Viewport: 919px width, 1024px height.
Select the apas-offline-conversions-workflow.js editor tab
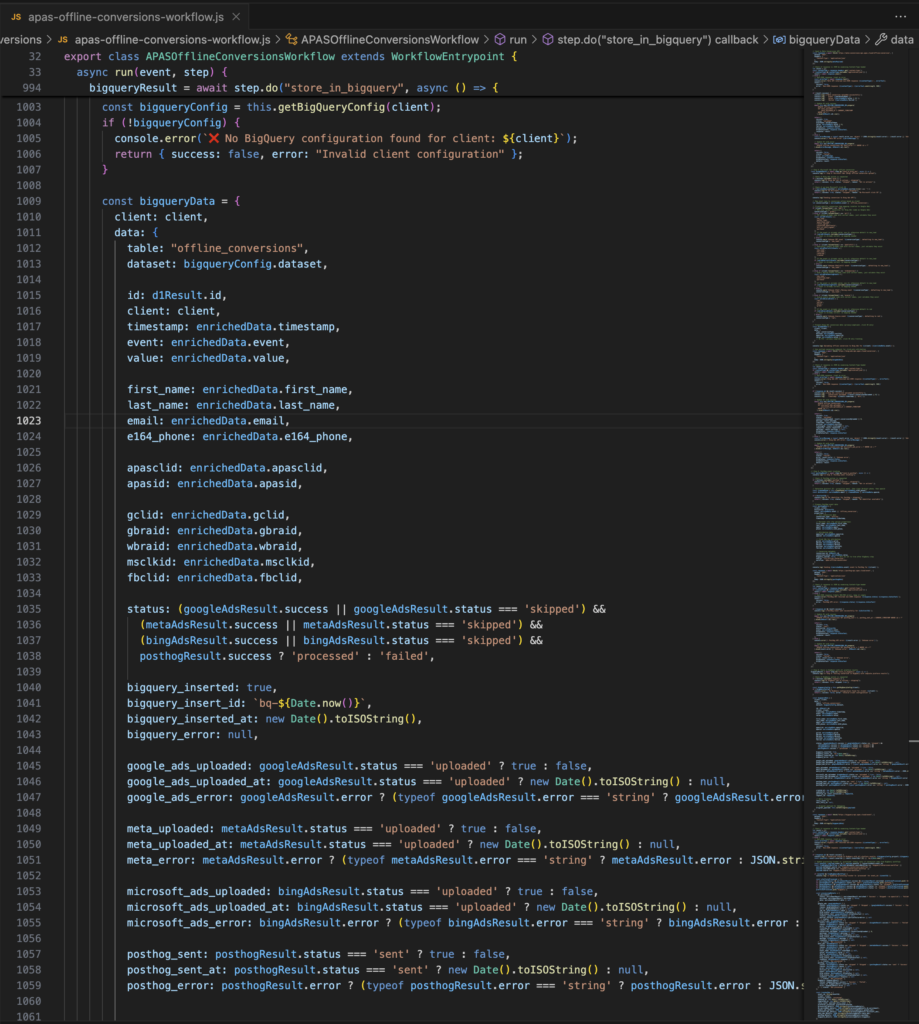point(132,17)
